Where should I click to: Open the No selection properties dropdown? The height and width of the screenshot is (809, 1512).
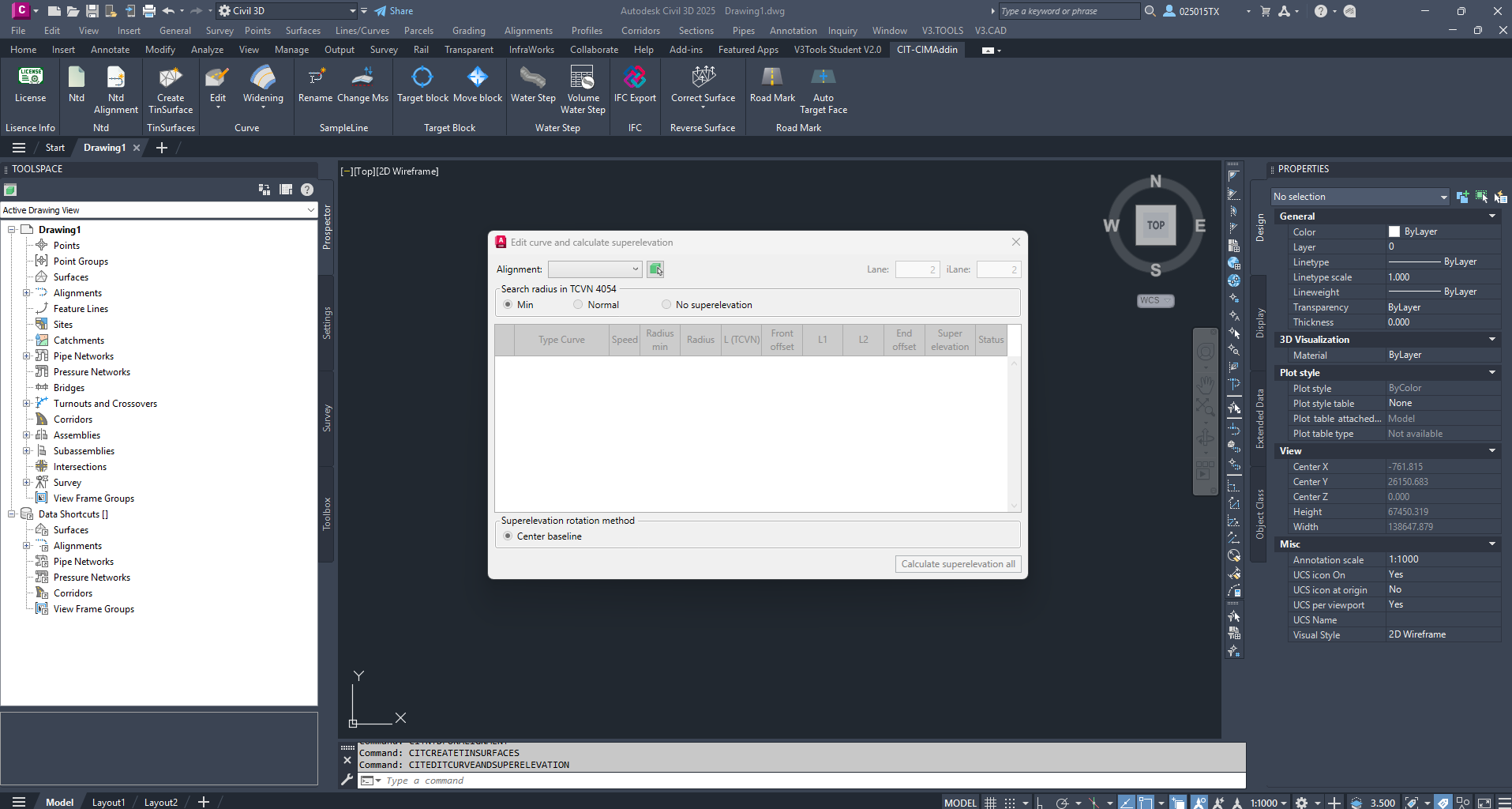[x=1360, y=197]
